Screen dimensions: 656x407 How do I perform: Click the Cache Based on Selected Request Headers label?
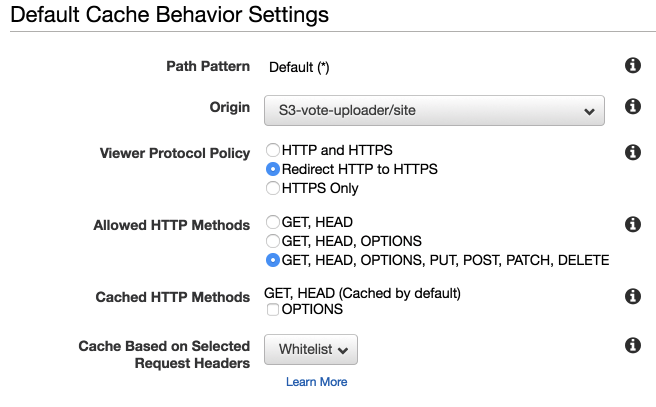pos(164,354)
